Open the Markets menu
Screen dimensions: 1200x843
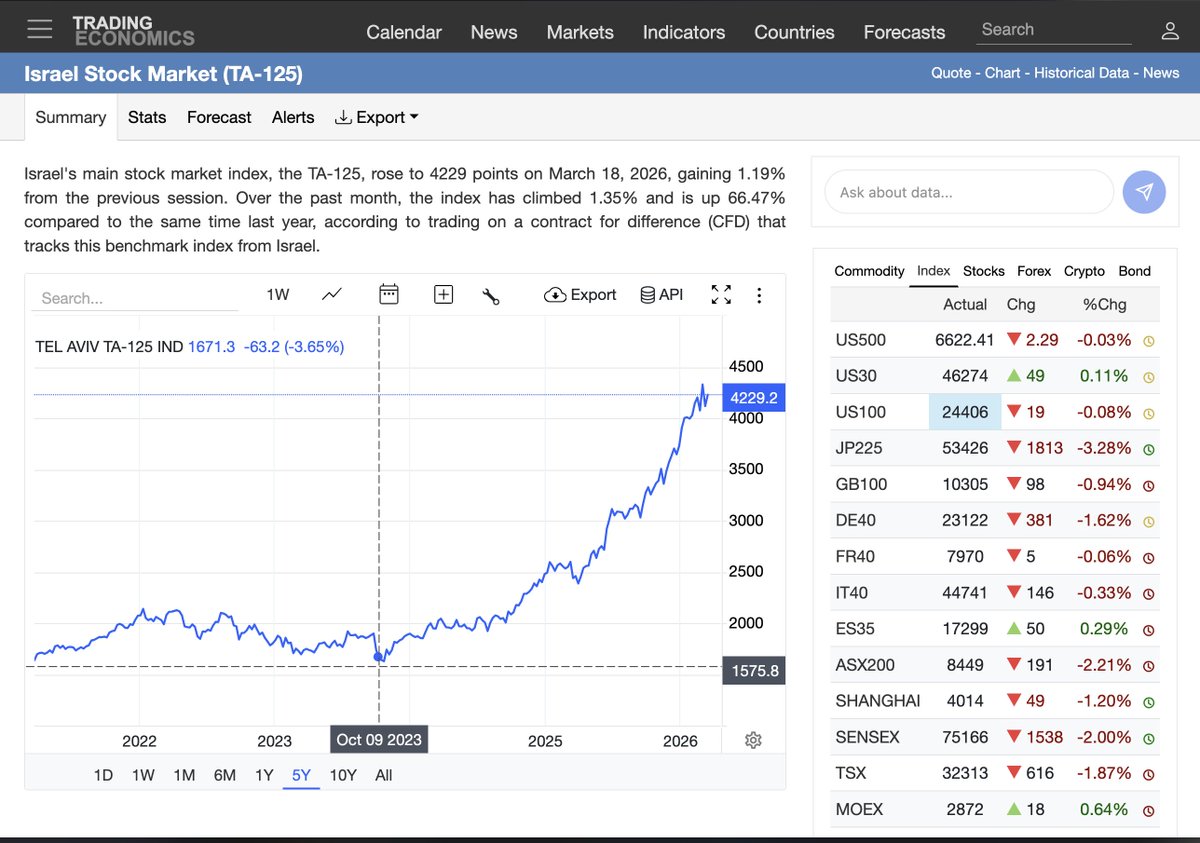[x=580, y=32]
